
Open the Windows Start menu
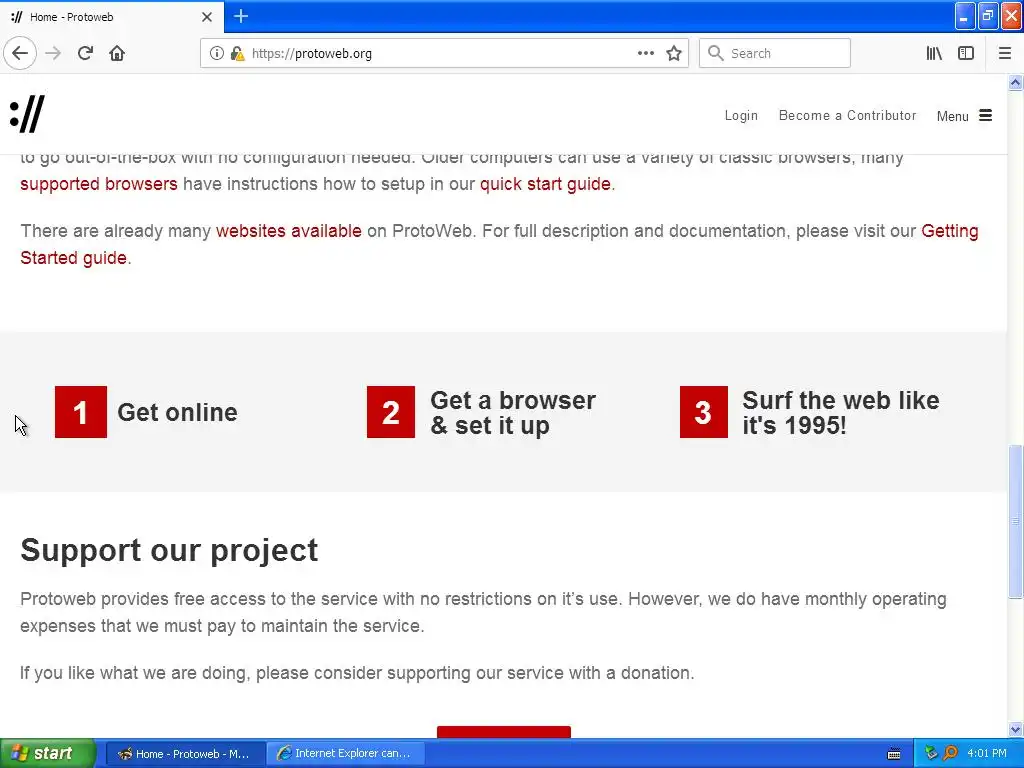tap(48, 753)
